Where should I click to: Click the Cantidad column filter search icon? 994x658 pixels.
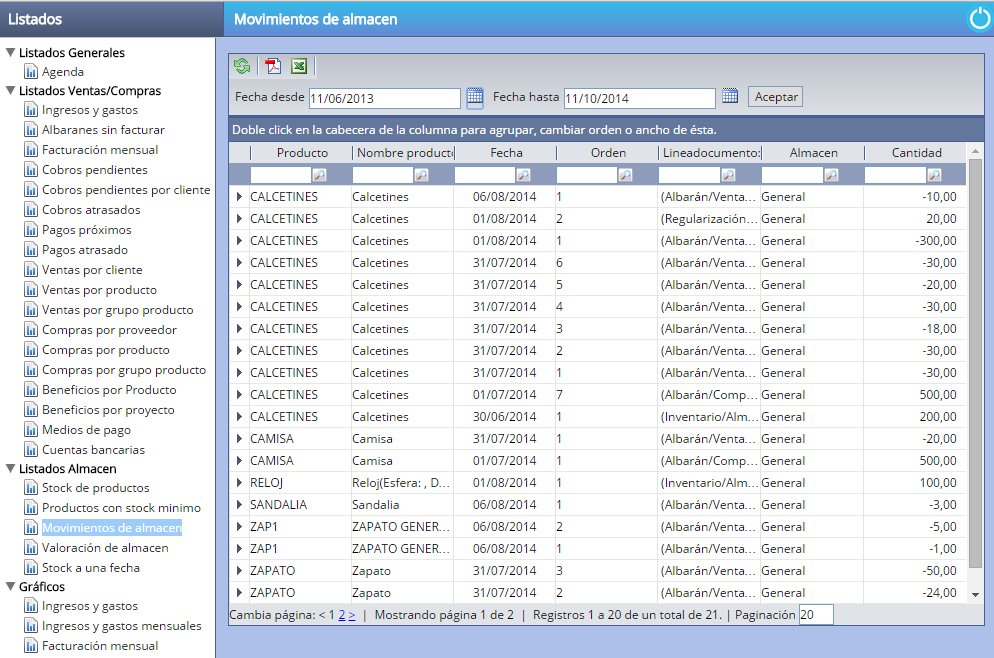pyautogui.click(x=934, y=175)
